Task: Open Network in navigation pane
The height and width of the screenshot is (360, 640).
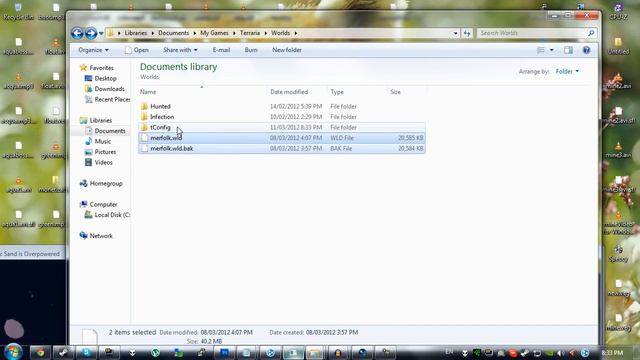Action: [101, 236]
